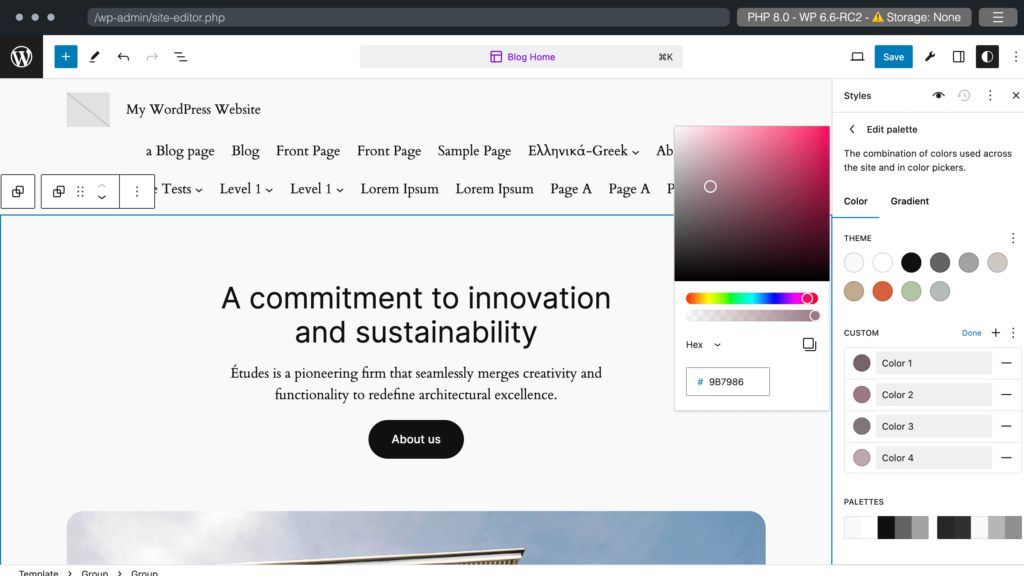This screenshot has height=576, width=1024.
Task: Move the block down
Action: 102,197
